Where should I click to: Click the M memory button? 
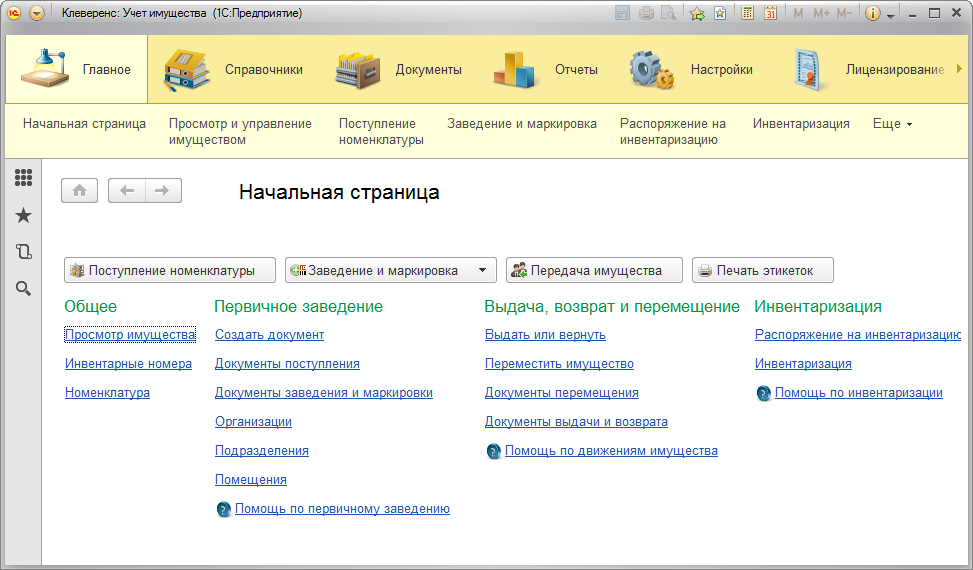click(x=798, y=13)
